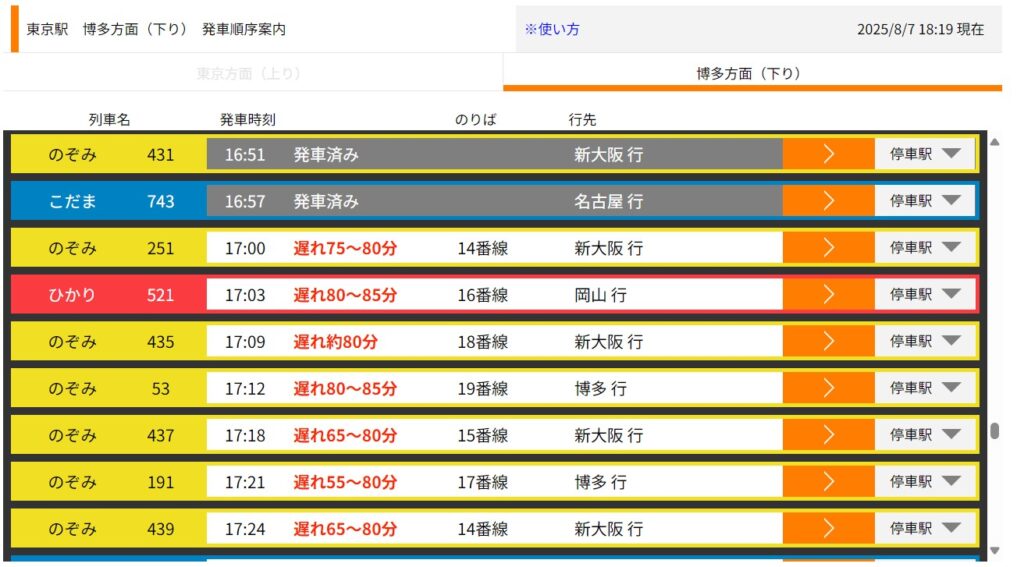Open the ※使い方 help link
The image size is (1024, 567).
pos(552,29)
